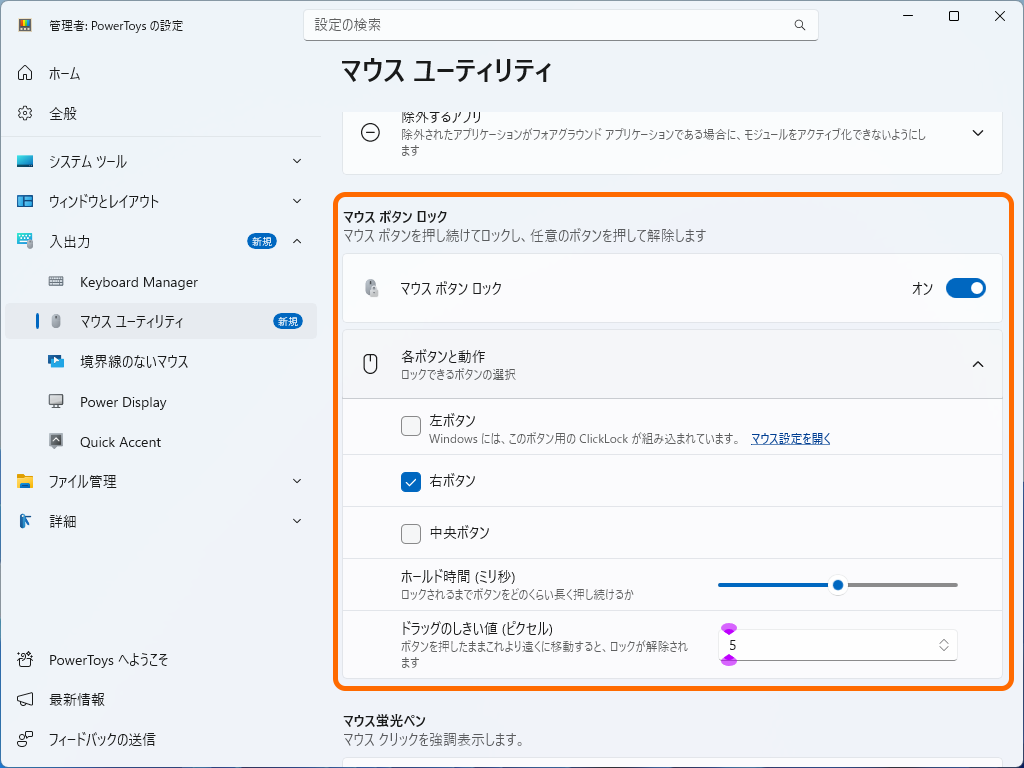
Task: Expand システム ツール chevron in sidebar
Action: click(297, 161)
